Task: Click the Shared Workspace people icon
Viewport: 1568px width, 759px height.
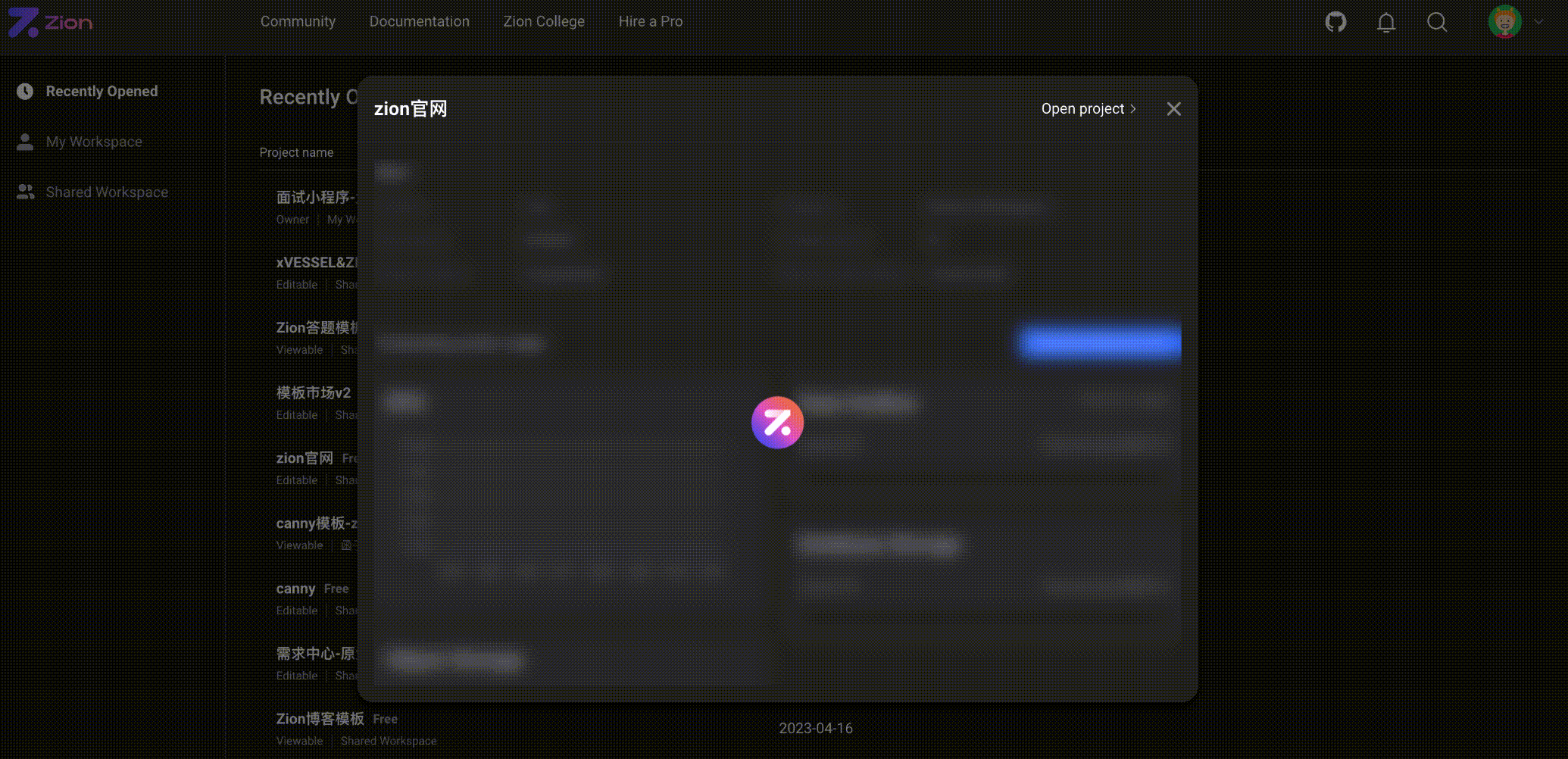Action: coord(25,192)
